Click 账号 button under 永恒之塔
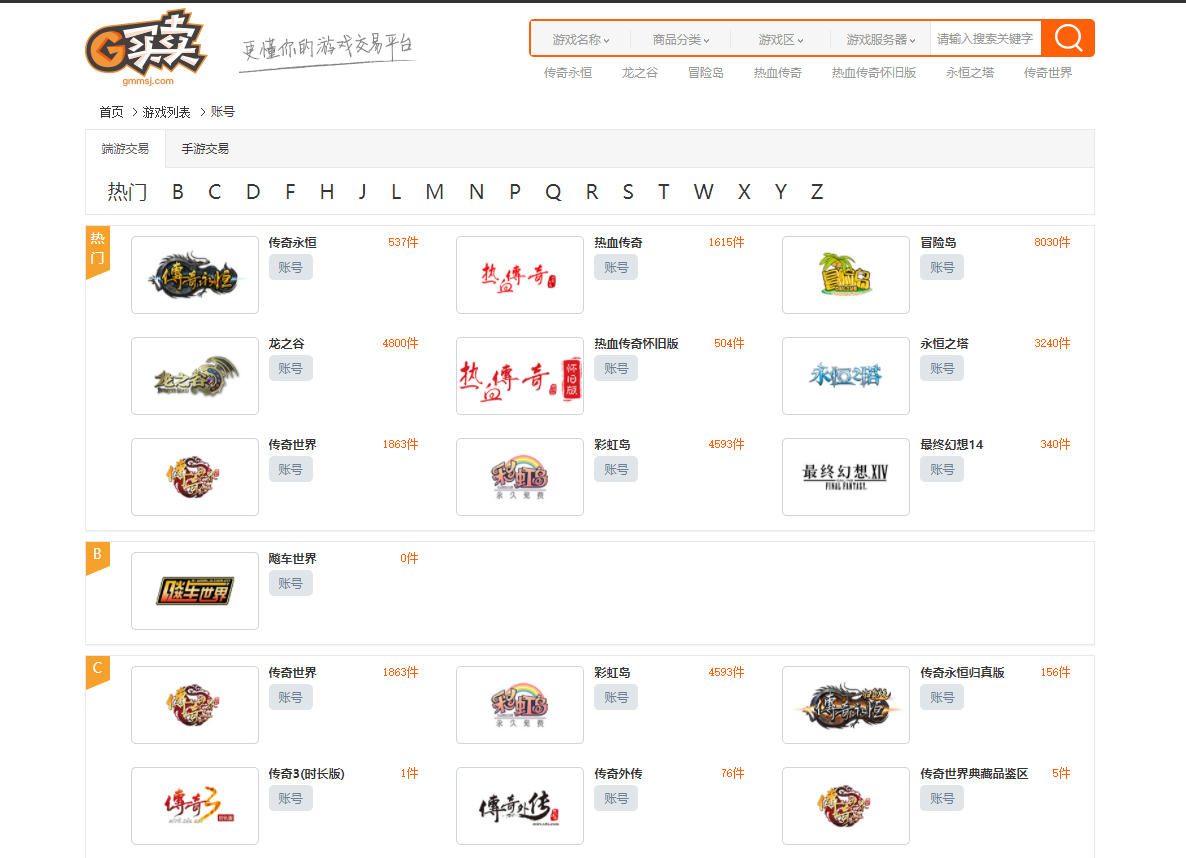The height and width of the screenshot is (858, 1186). [x=942, y=368]
